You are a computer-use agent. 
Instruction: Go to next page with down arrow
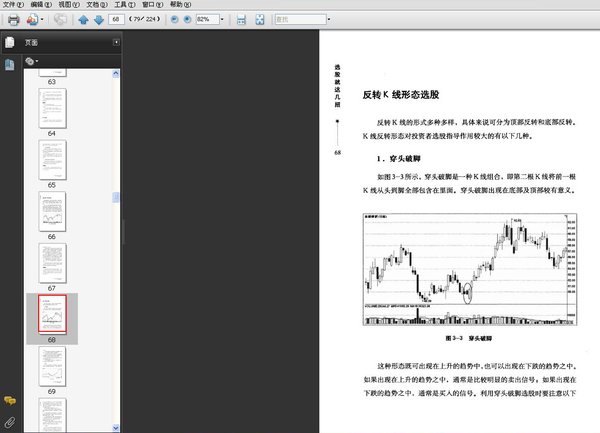click(x=99, y=20)
